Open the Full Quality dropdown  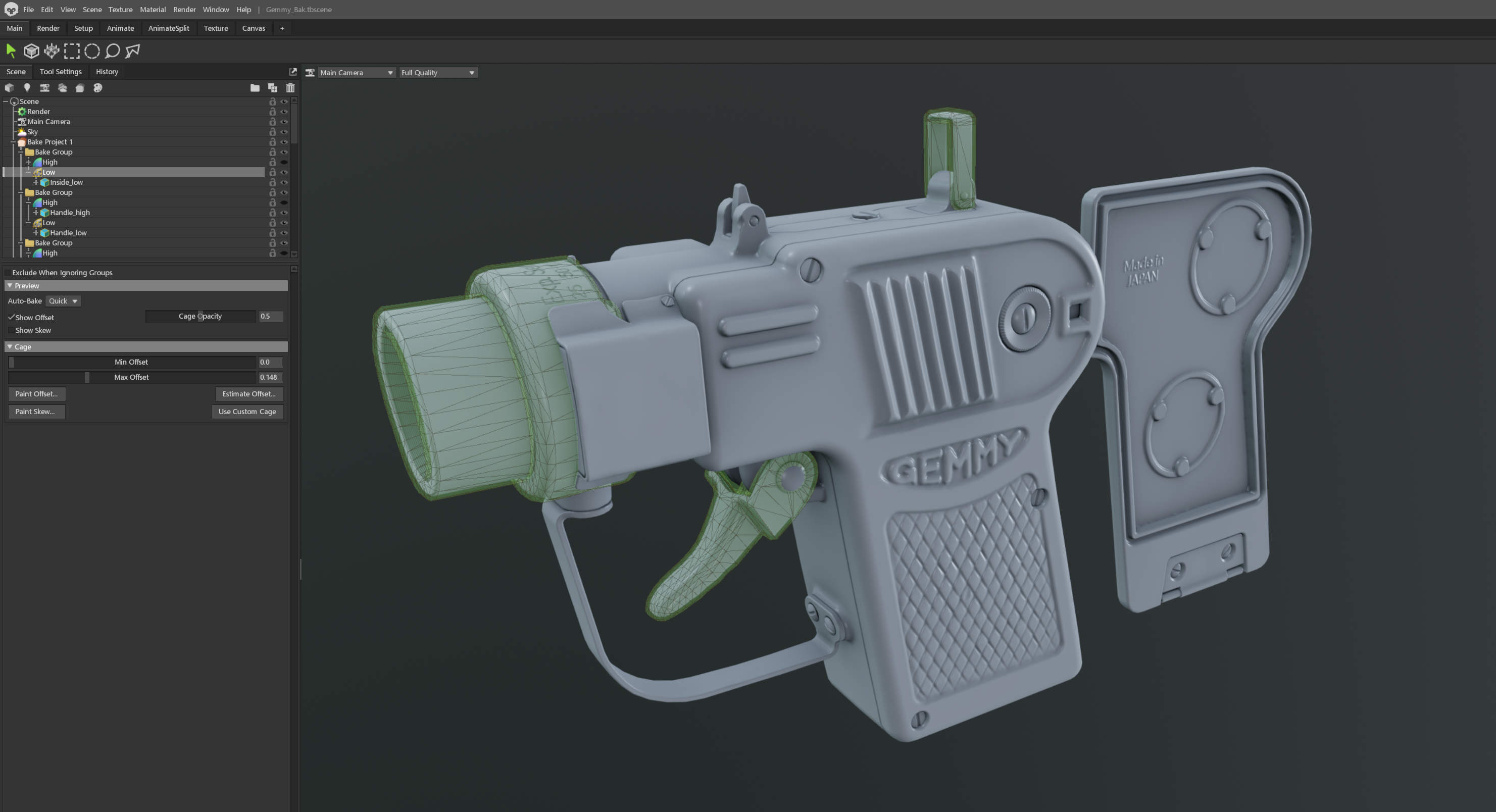coord(438,73)
